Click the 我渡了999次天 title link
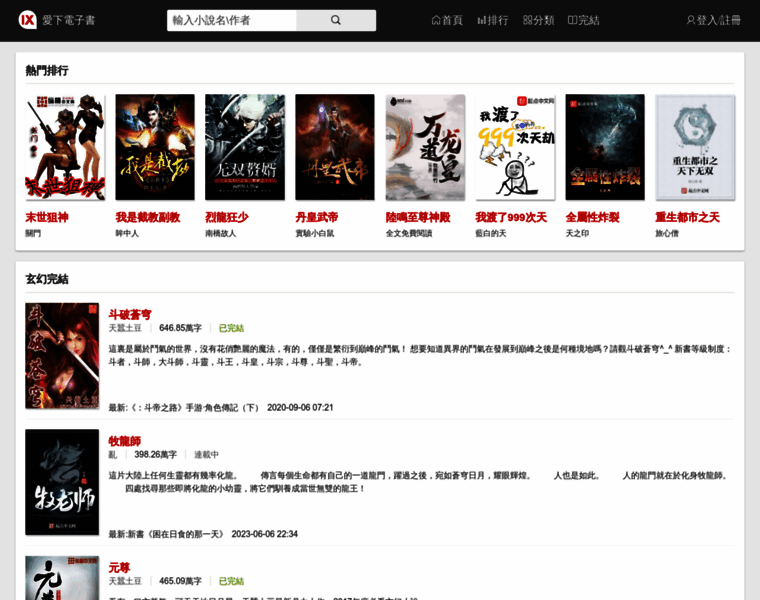Screen dimensions: 760x600 tap(511, 217)
